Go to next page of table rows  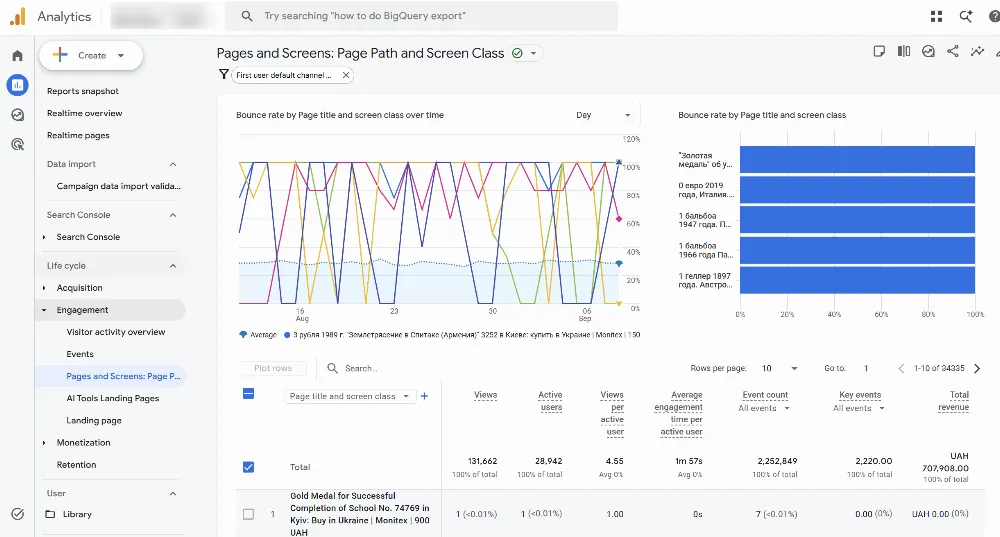point(977,368)
